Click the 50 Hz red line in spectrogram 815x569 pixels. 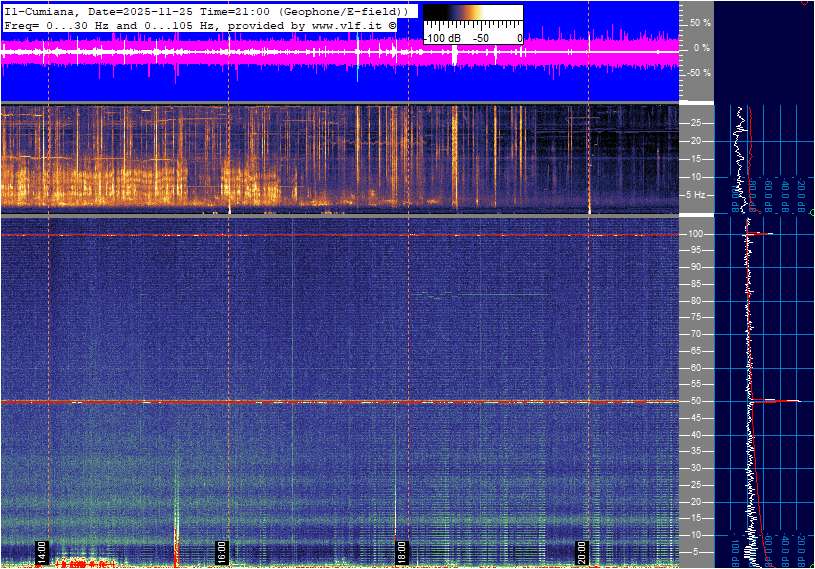tap(340, 402)
